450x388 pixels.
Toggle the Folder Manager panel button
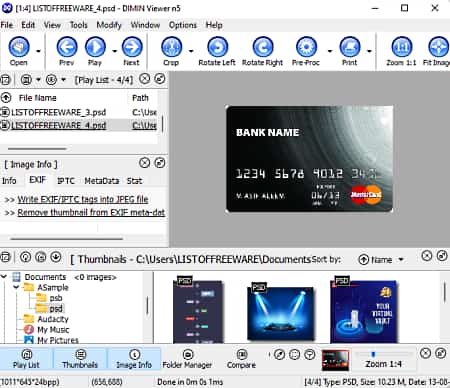click(187, 359)
